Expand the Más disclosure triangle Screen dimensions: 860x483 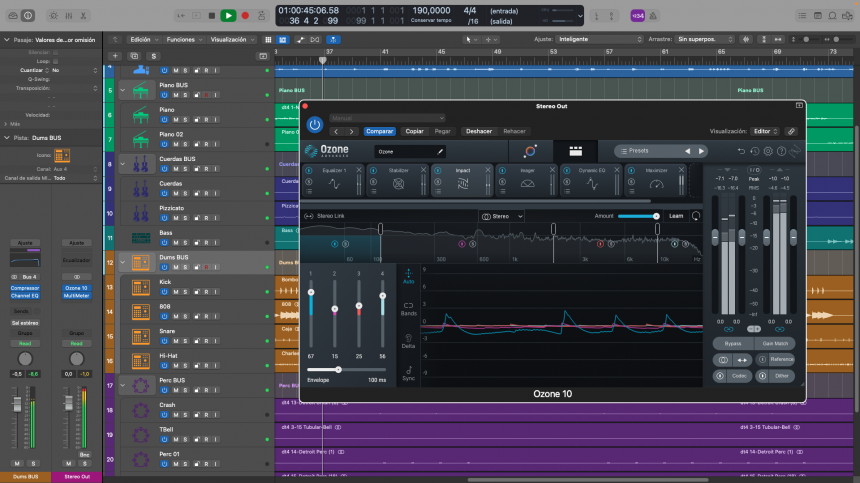[x=6, y=124]
